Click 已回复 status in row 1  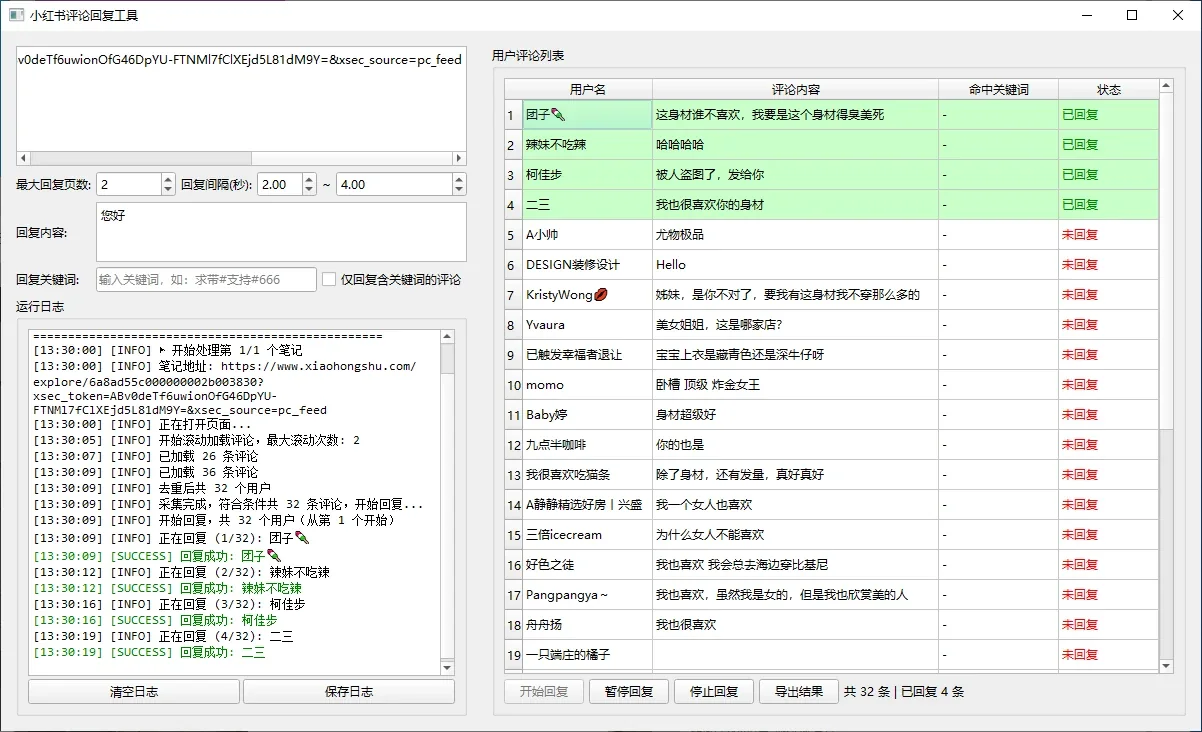1109,115
